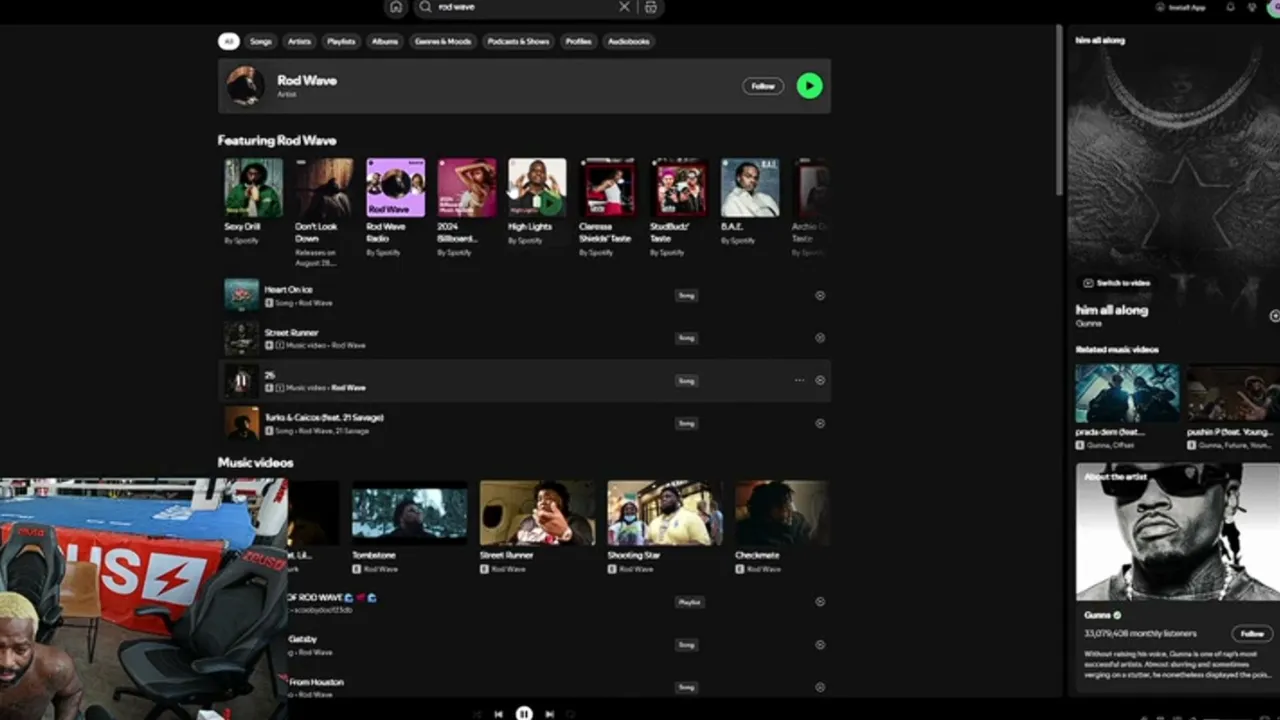Screen dimensions: 1280x720
Task: Click Heart On Ice album art
Action: tap(242, 296)
